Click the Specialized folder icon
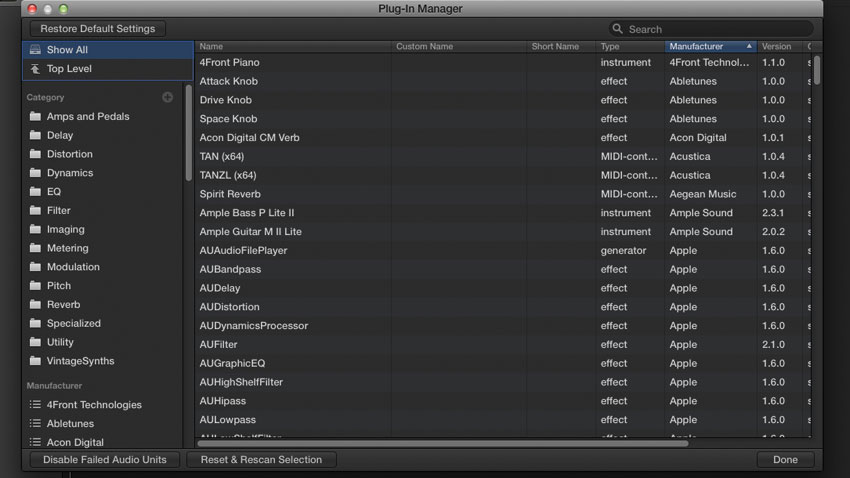The height and width of the screenshot is (478, 850). tap(35, 323)
